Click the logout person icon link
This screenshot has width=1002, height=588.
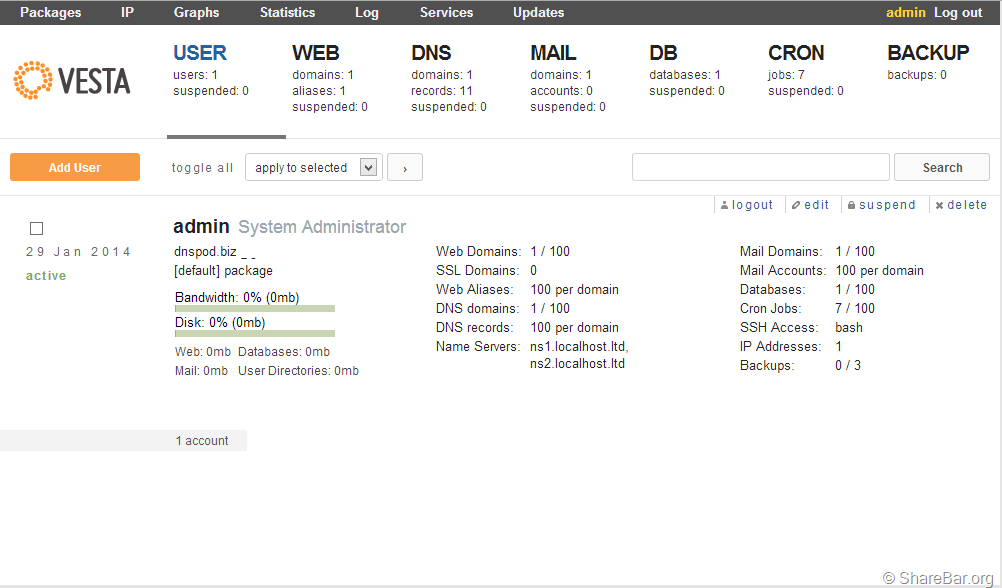tap(747, 205)
